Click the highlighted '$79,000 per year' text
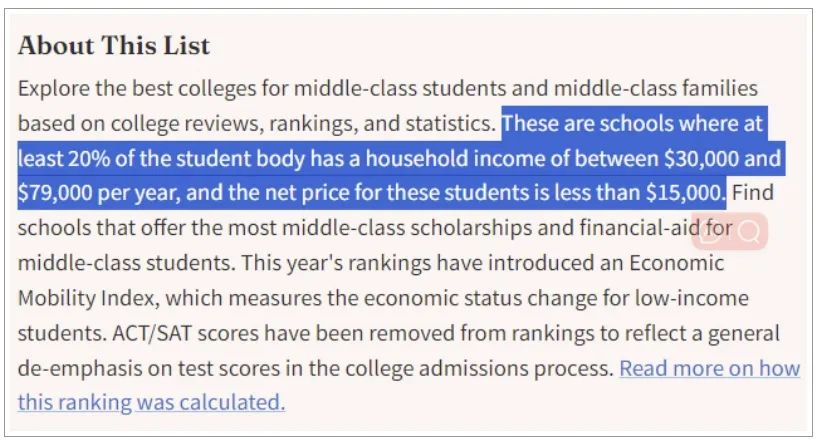The height and width of the screenshot is (447, 820). pos(99,193)
